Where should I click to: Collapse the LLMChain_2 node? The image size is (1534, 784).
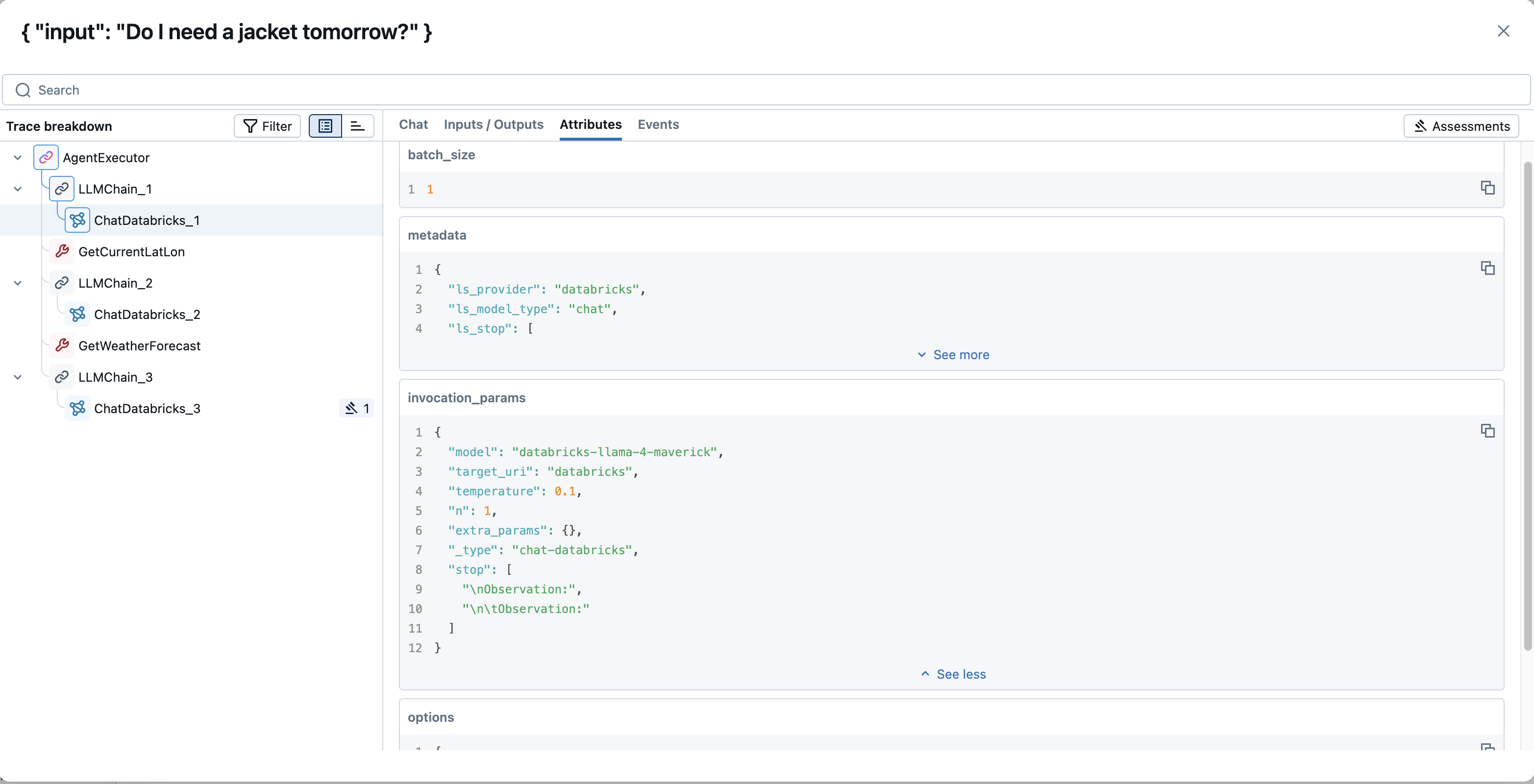[x=18, y=283]
